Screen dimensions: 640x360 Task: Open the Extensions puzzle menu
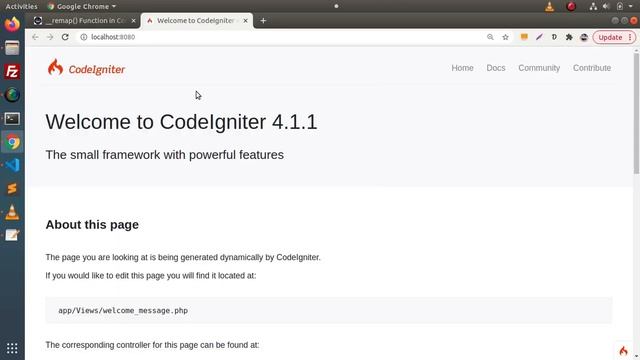(x=569, y=37)
